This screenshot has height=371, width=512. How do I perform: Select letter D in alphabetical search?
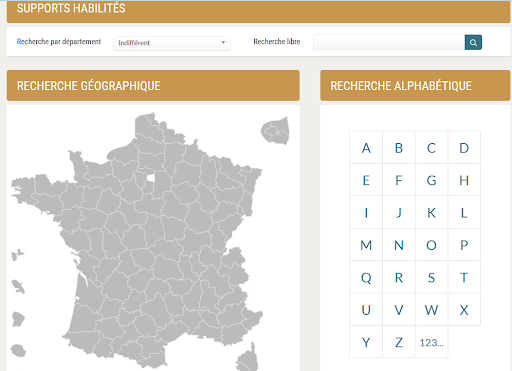click(464, 147)
